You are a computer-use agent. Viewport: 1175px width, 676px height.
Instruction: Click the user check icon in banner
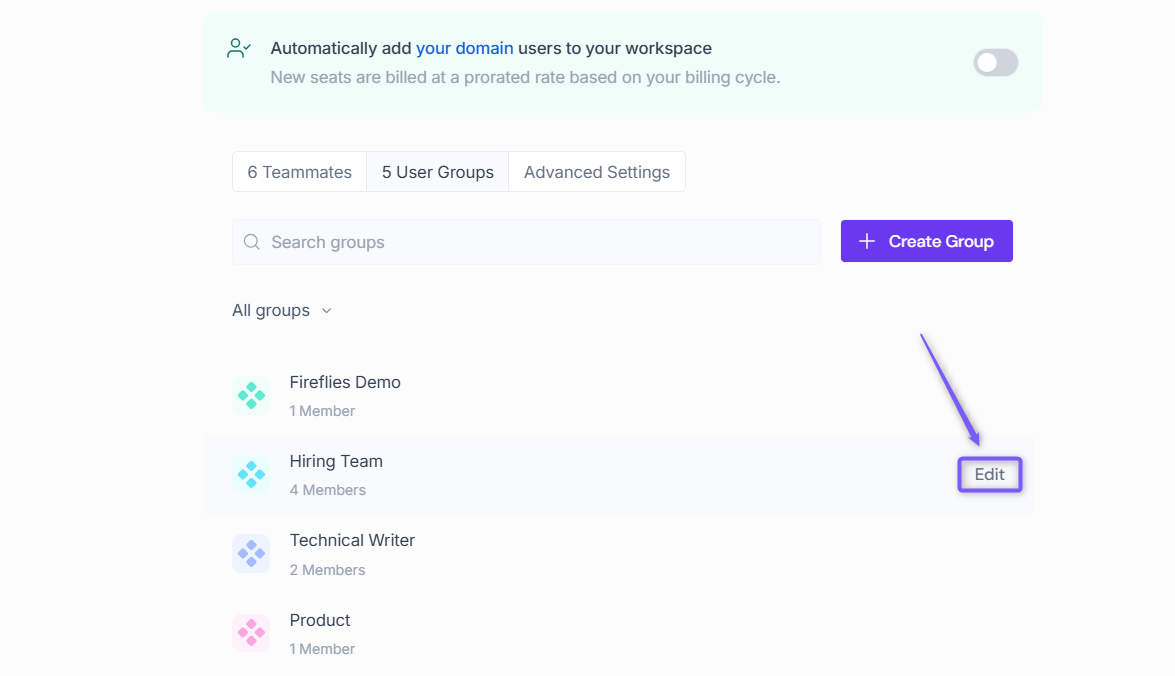(x=239, y=49)
